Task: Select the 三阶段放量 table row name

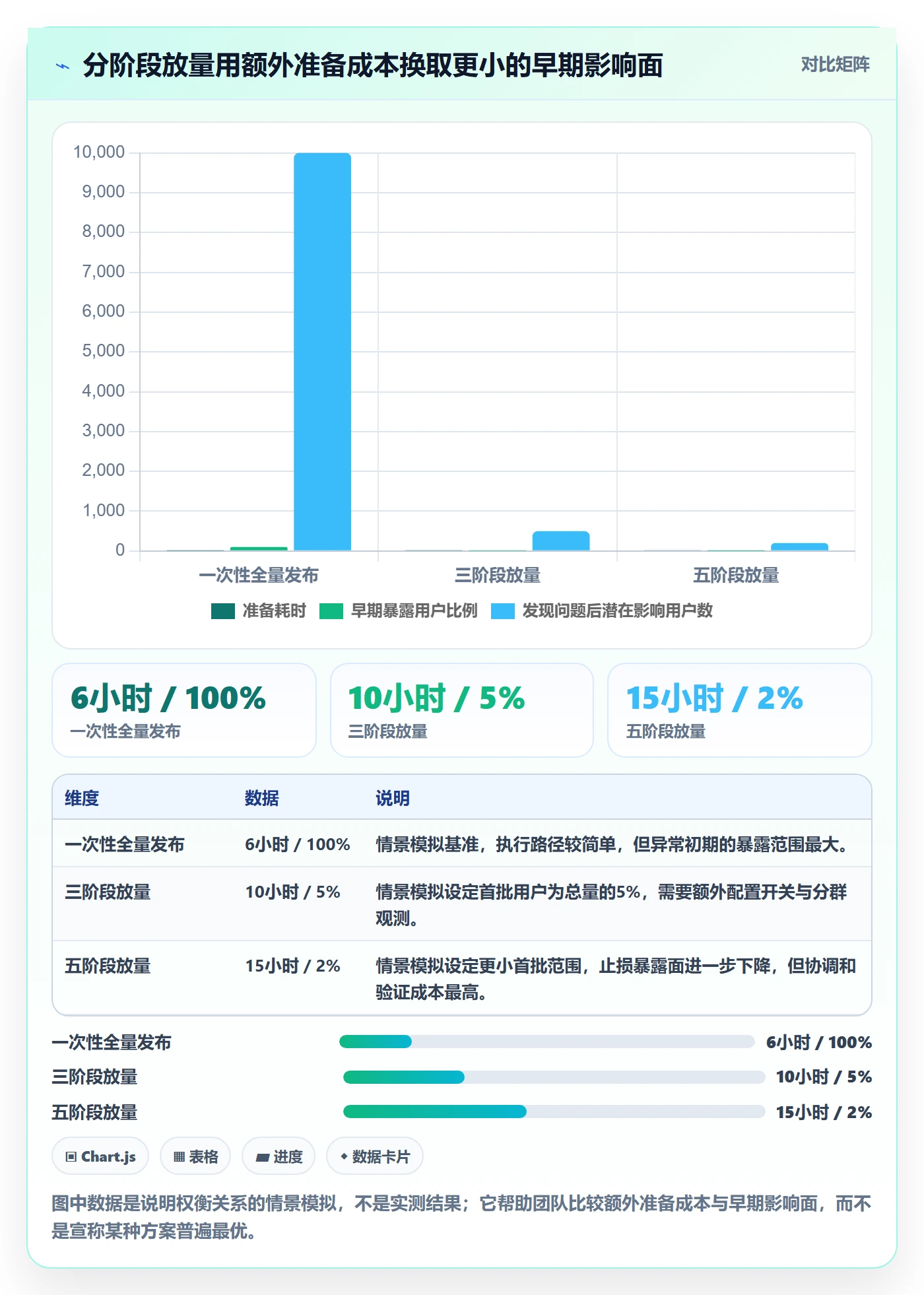Action: pyautogui.click(x=108, y=892)
